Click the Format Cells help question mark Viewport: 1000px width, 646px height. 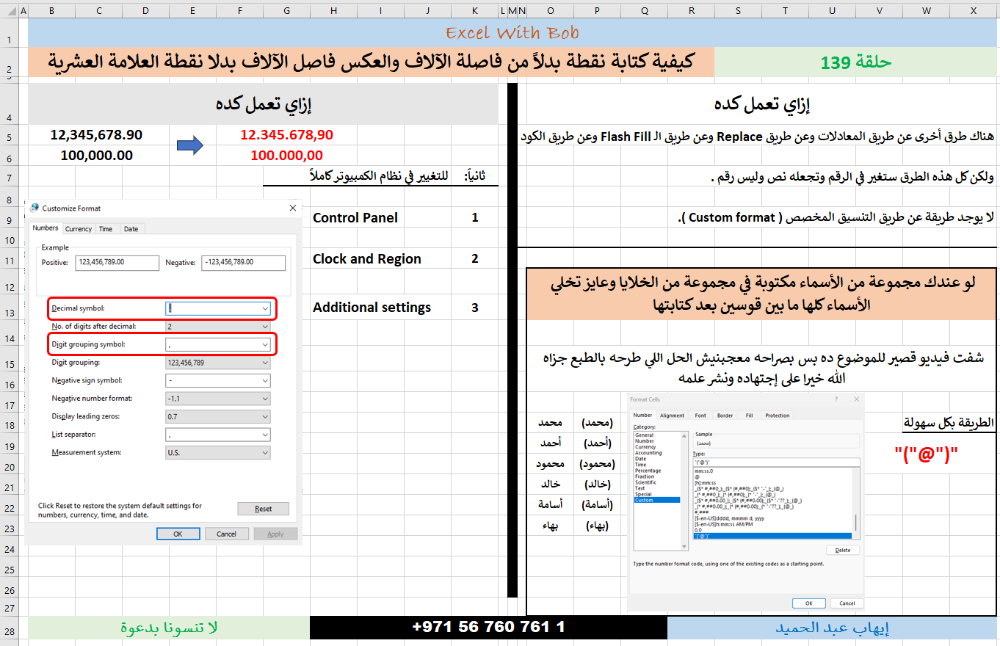point(836,399)
